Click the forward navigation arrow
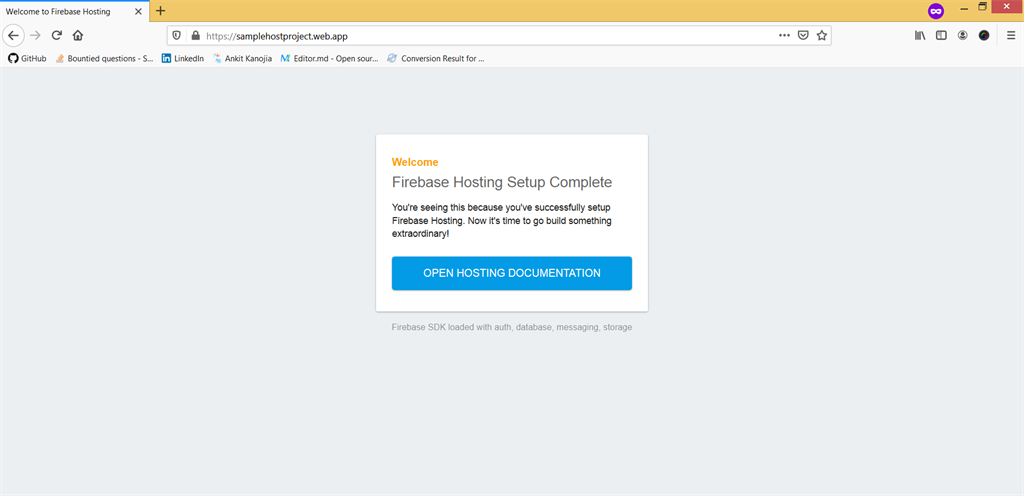The height and width of the screenshot is (496, 1024). [x=35, y=35]
